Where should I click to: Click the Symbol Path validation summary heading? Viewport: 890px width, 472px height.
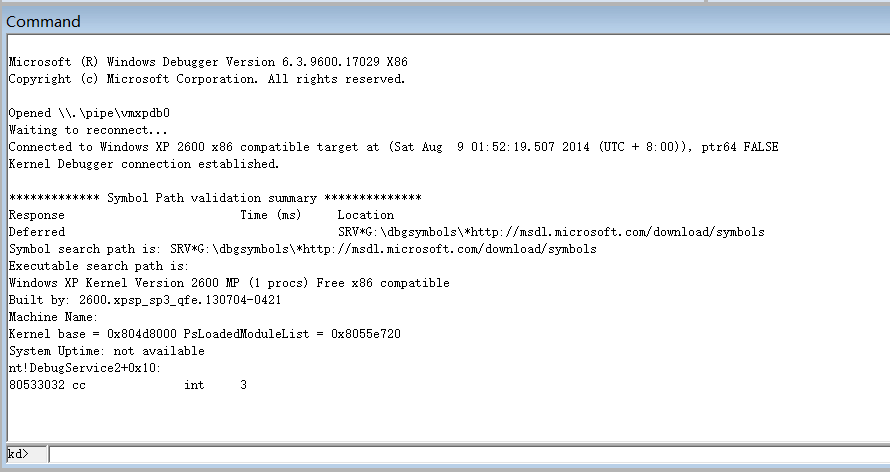click(215, 198)
